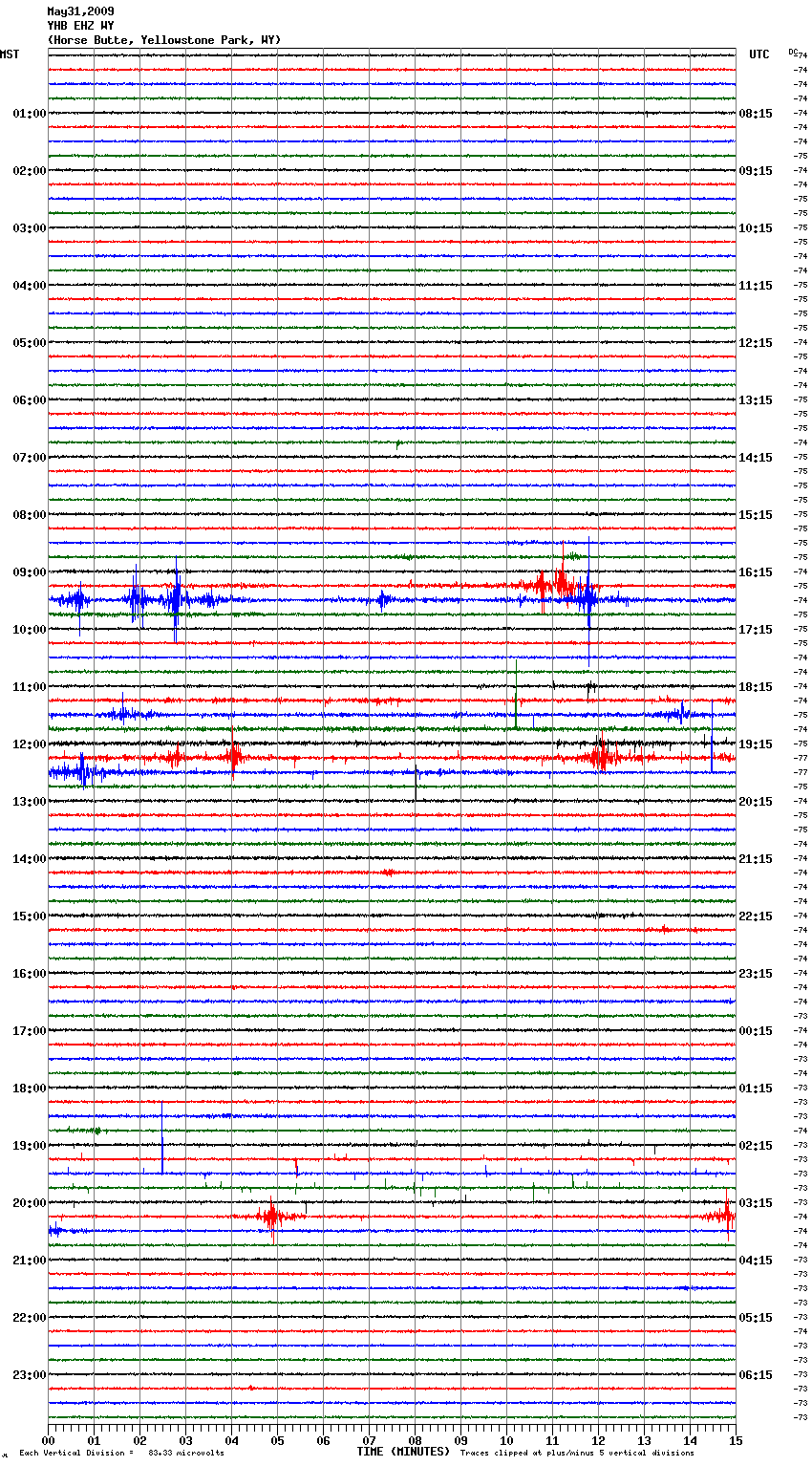
Task: Select the '09:00' MST hour label
Action: [x=30, y=572]
